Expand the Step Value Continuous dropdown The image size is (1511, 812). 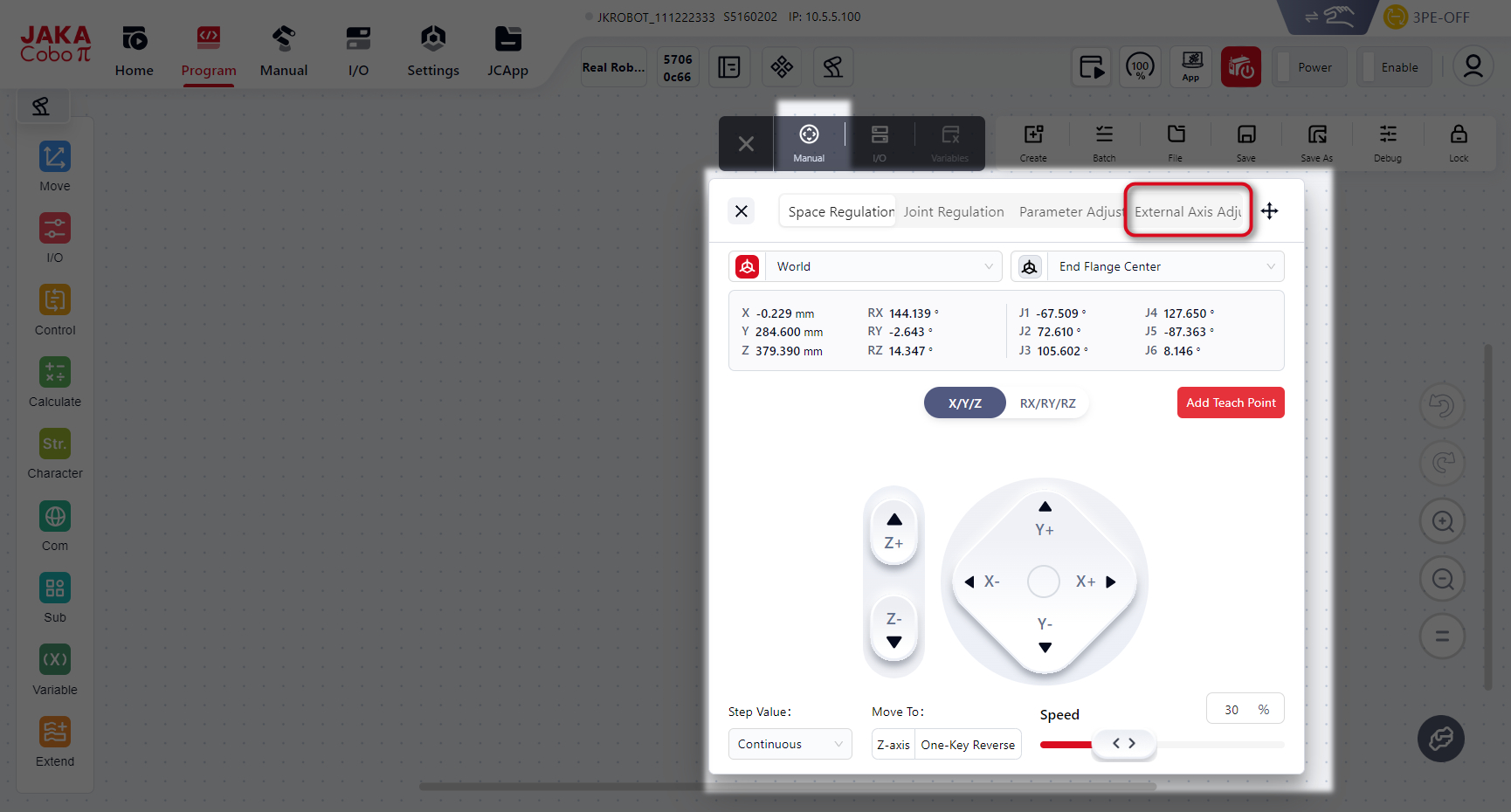coord(790,744)
